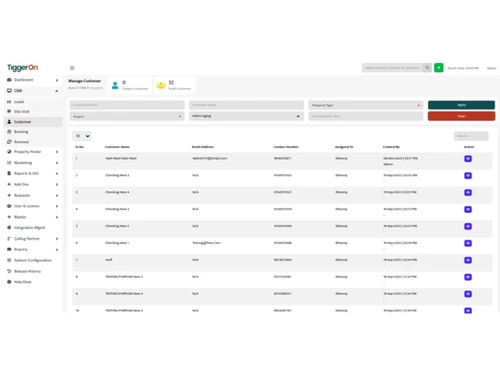Open Renewal in the CRM menu

pyautogui.click(x=21, y=142)
